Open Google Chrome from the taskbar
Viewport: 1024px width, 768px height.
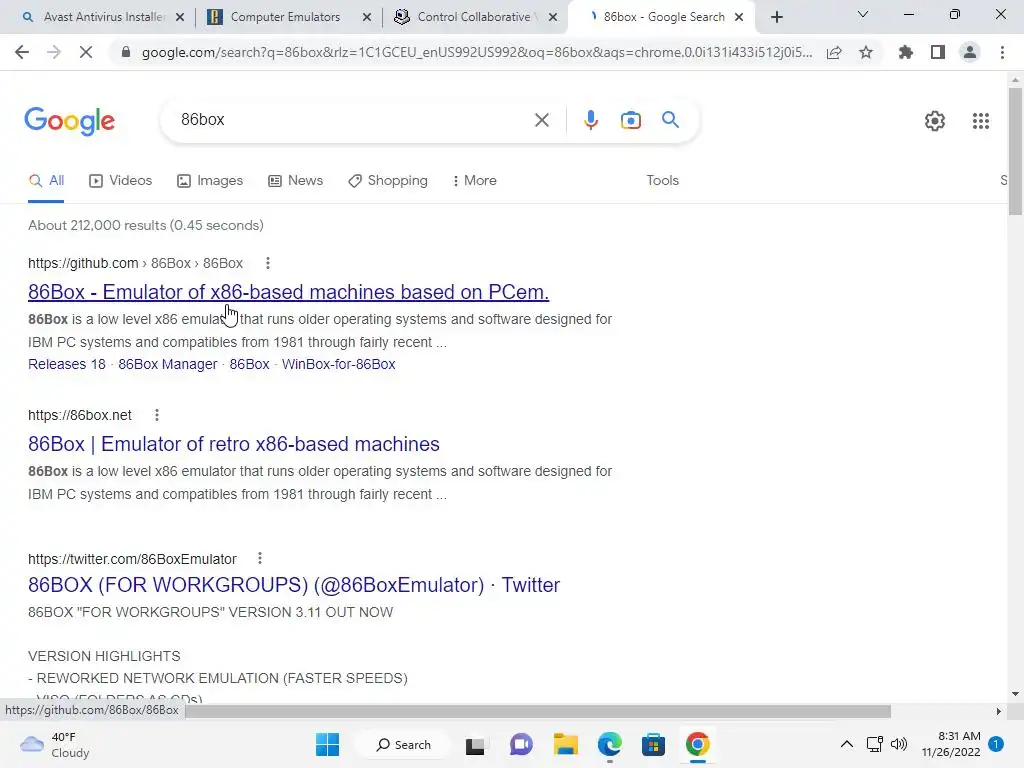pyautogui.click(x=697, y=744)
